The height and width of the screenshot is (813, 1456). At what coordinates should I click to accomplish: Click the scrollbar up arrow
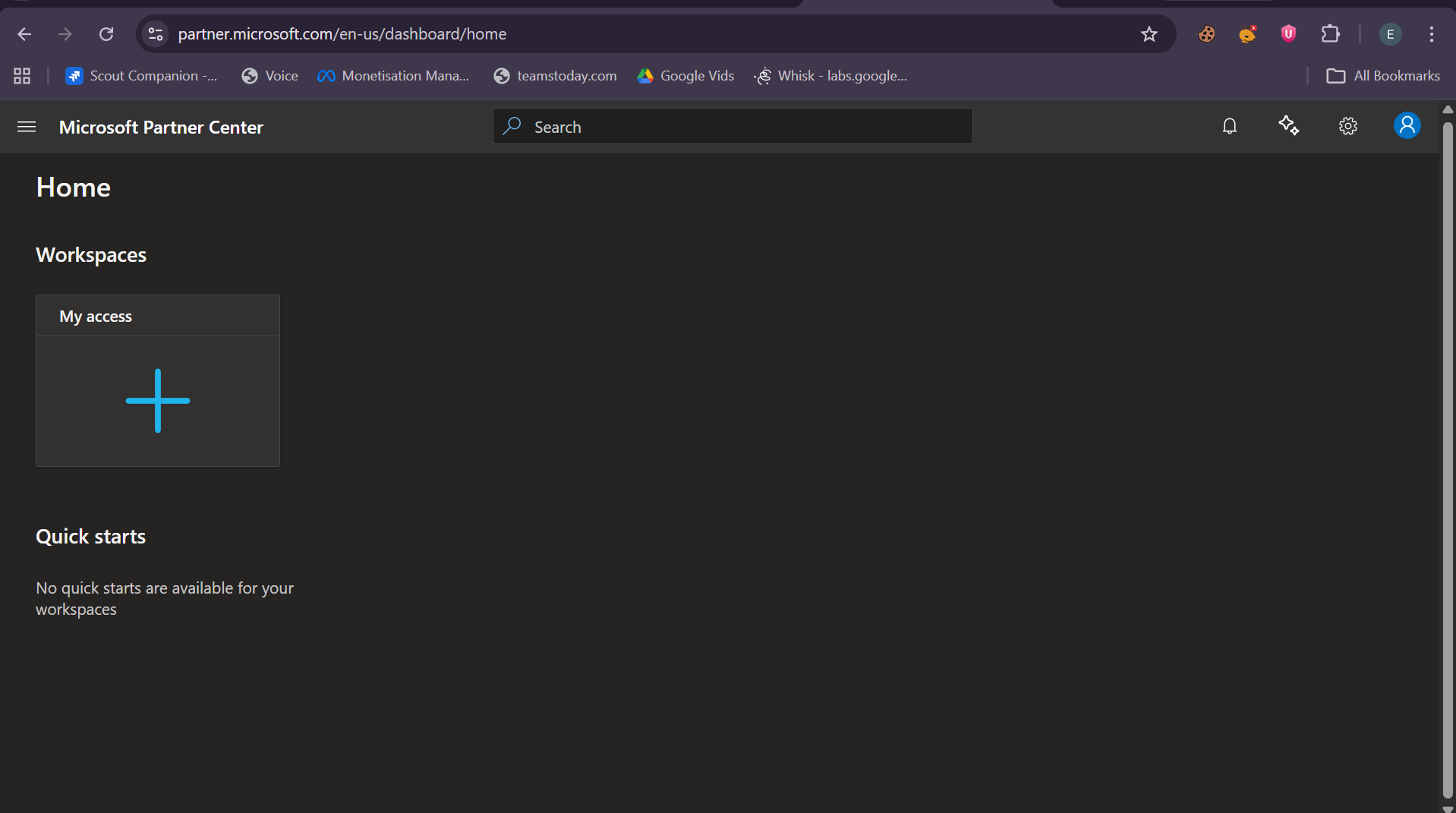1448,109
